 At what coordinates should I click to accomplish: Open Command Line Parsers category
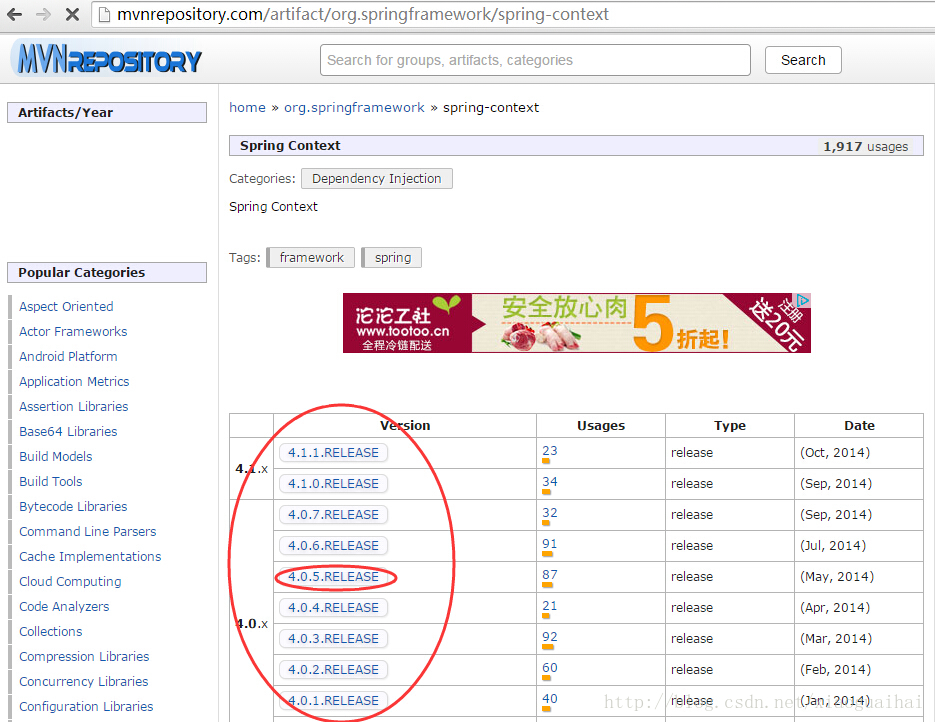(88, 532)
